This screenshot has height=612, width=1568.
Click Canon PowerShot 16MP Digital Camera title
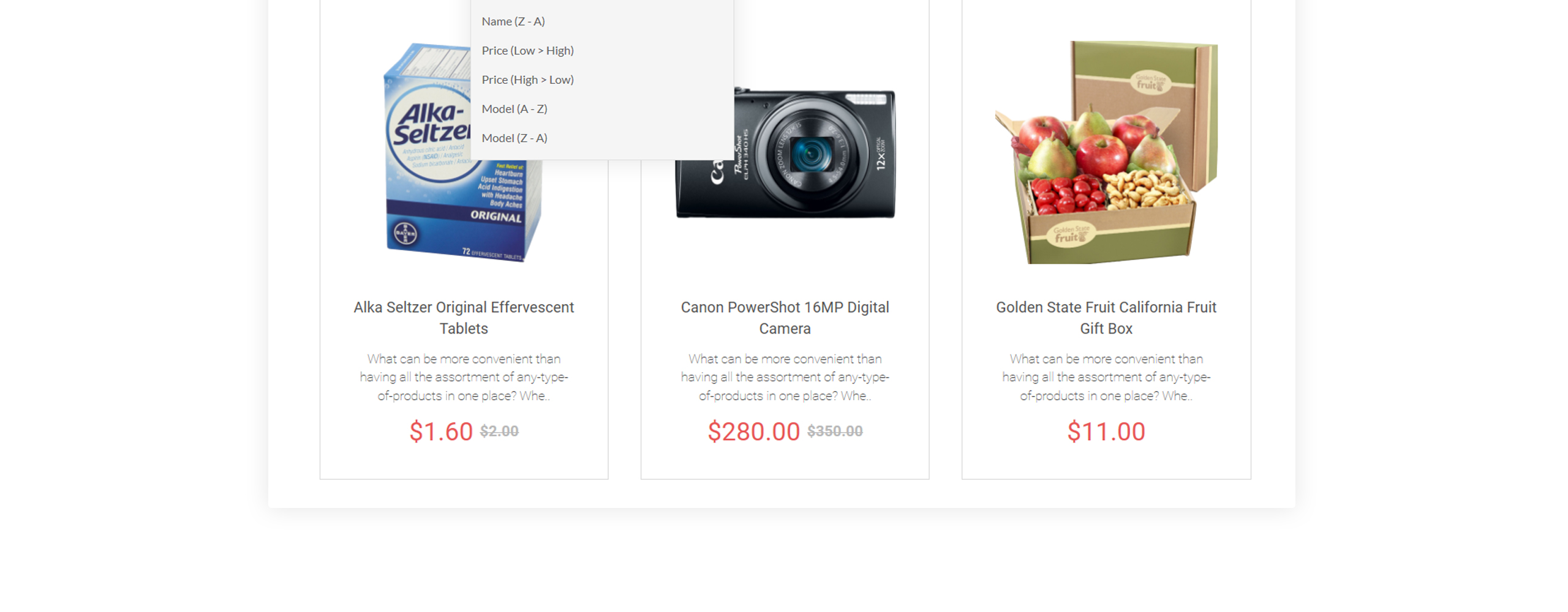point(784,318)
